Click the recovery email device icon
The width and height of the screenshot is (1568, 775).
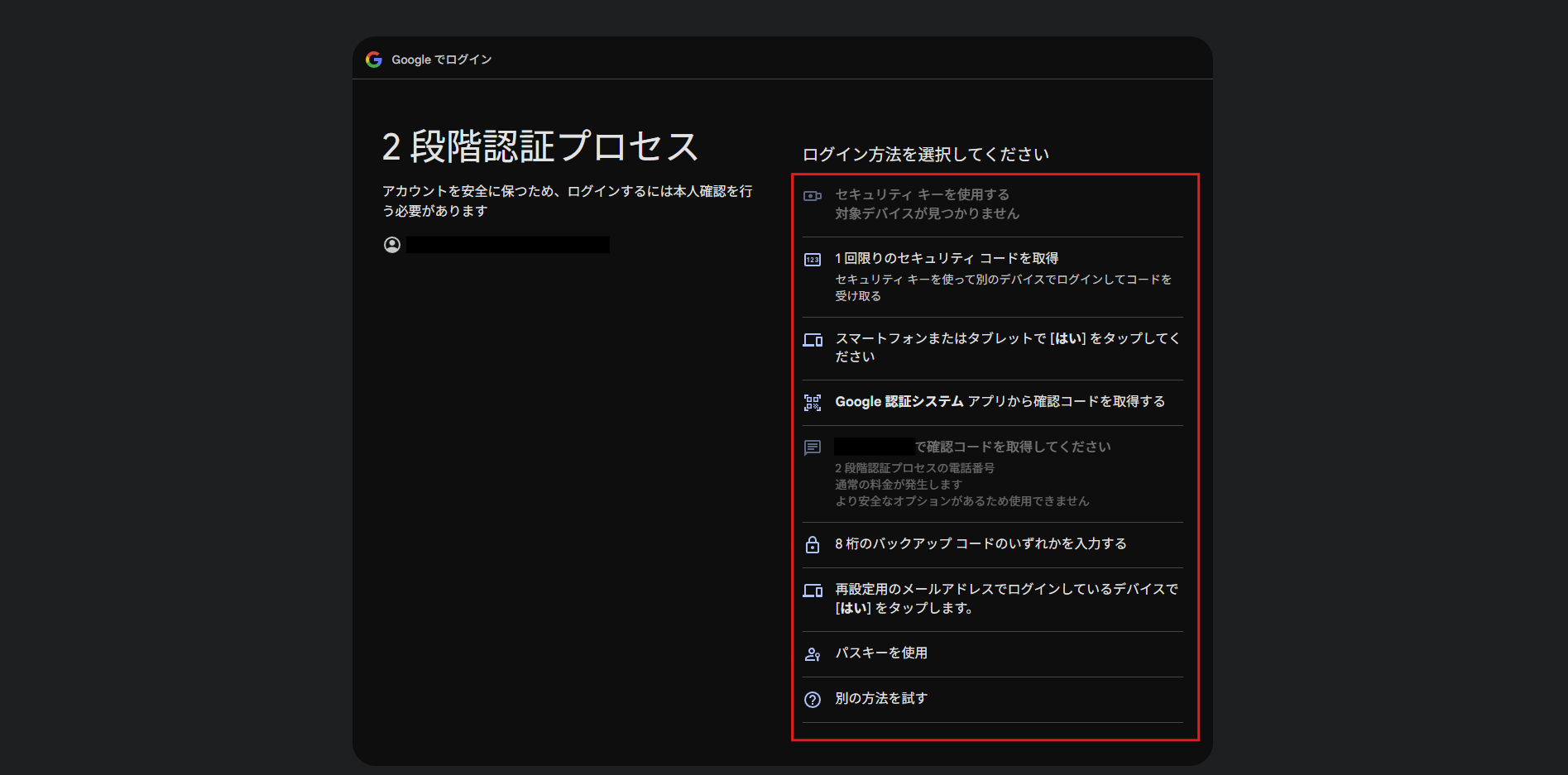pos(813,591)
